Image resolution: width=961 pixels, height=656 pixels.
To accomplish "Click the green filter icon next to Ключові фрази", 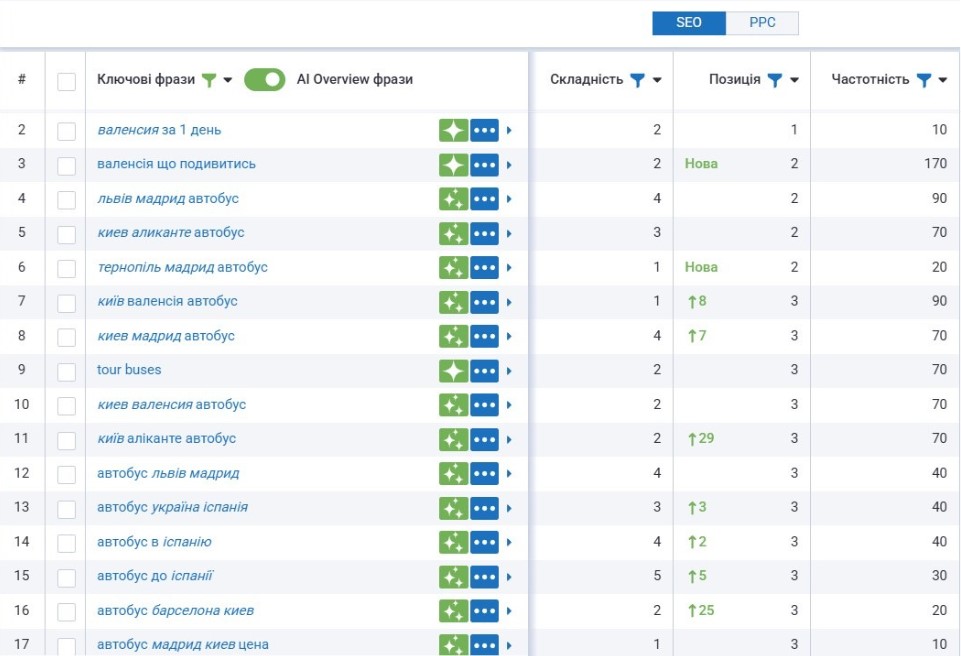I will (x=208, y=80).
